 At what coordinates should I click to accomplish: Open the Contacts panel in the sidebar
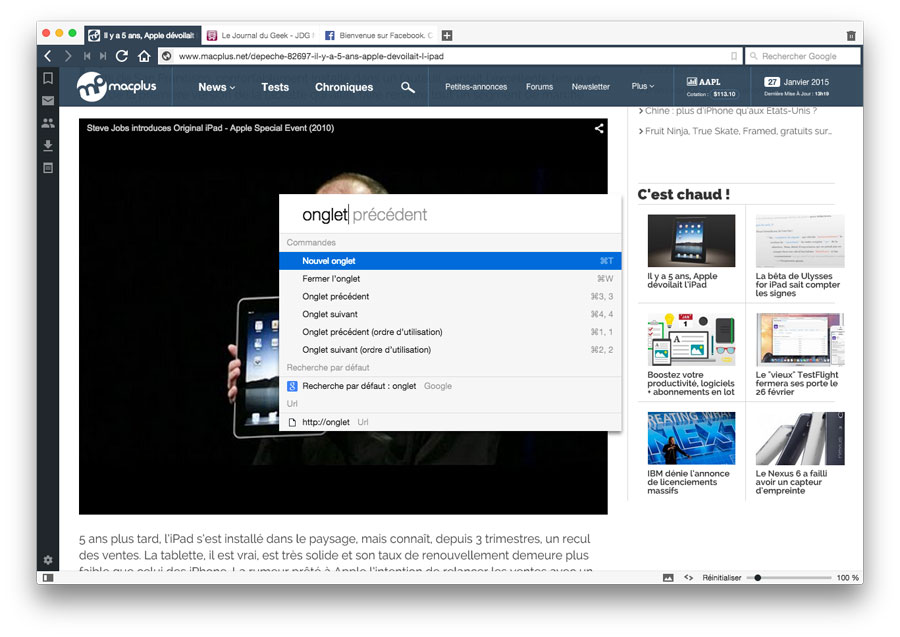(48, 123)
